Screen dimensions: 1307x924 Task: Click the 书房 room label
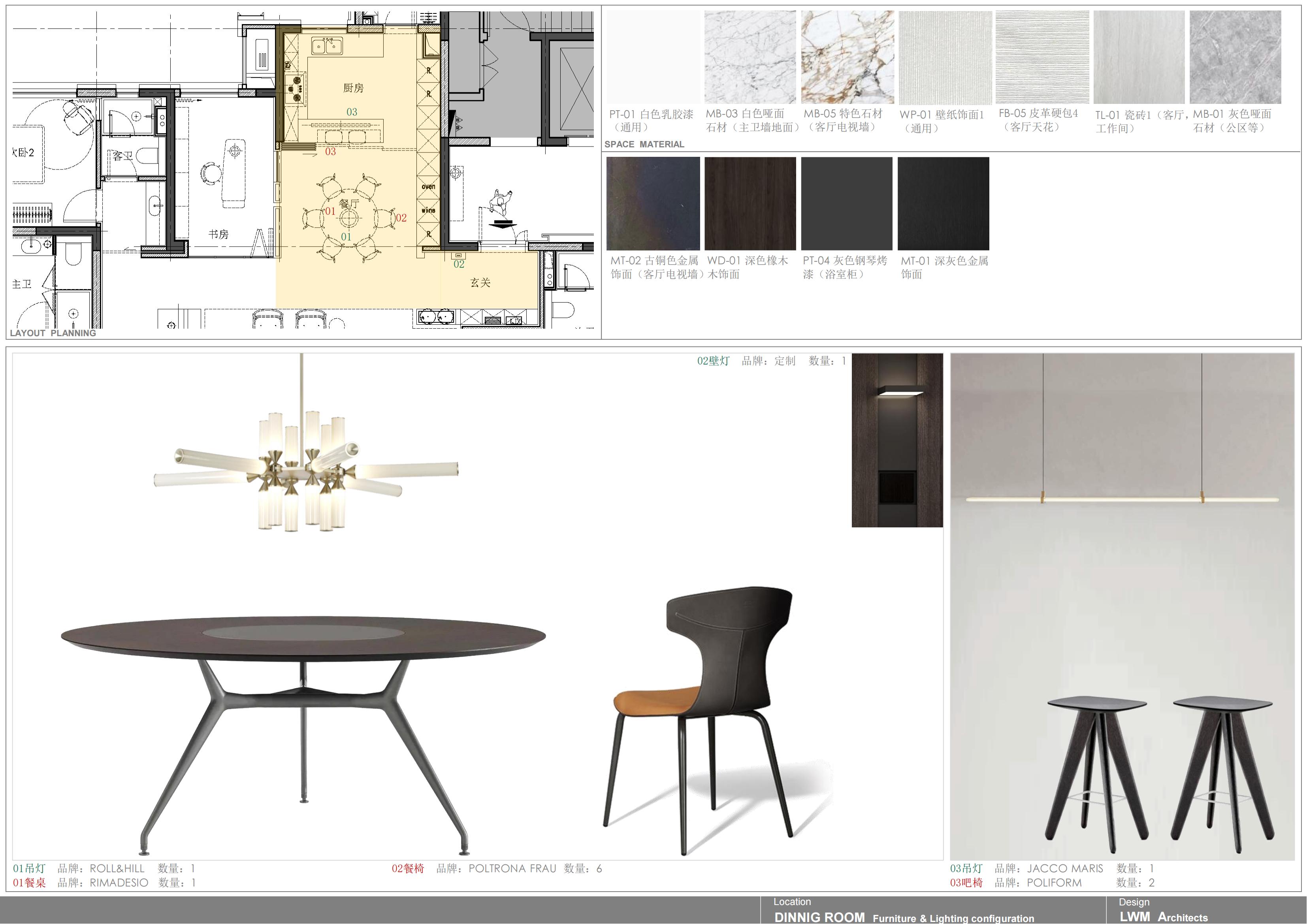tap(218, 234)
